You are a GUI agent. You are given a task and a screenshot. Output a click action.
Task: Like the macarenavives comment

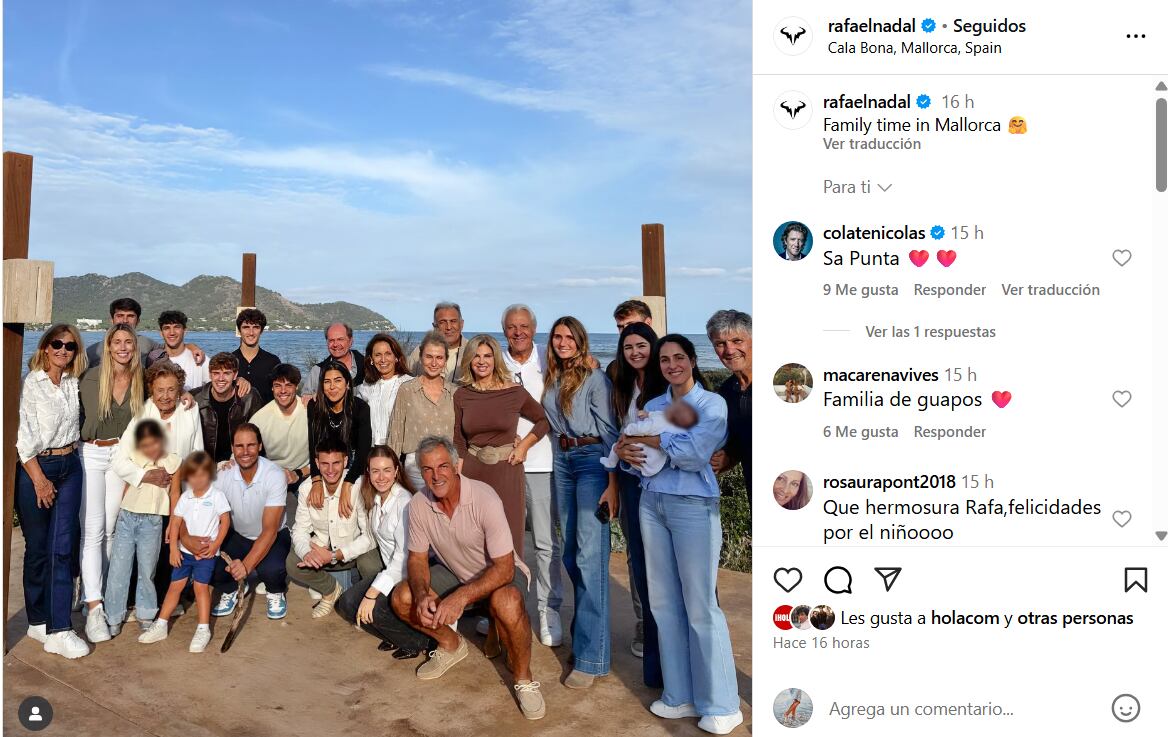coord(1122,399)
